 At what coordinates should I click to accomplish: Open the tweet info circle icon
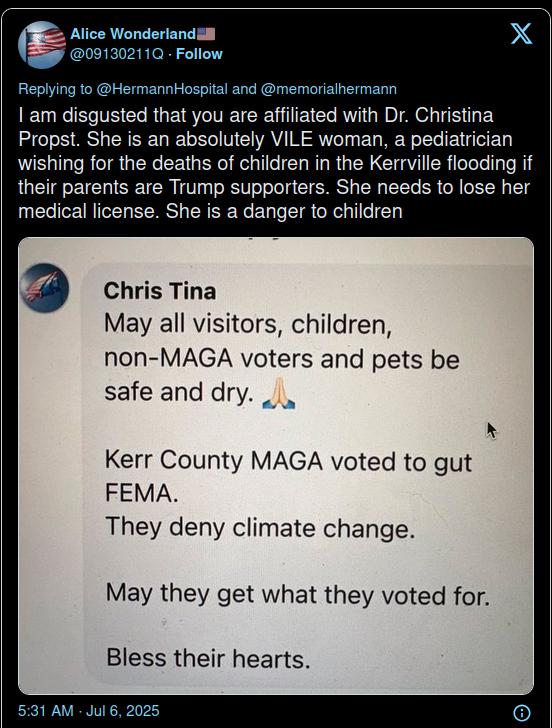[522, 712]
